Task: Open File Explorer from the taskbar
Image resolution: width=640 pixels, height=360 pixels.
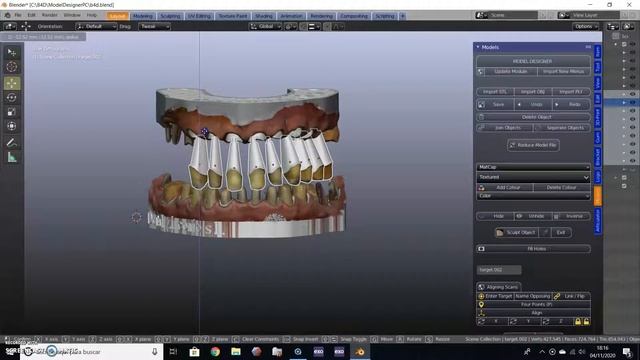Action: 236,351
